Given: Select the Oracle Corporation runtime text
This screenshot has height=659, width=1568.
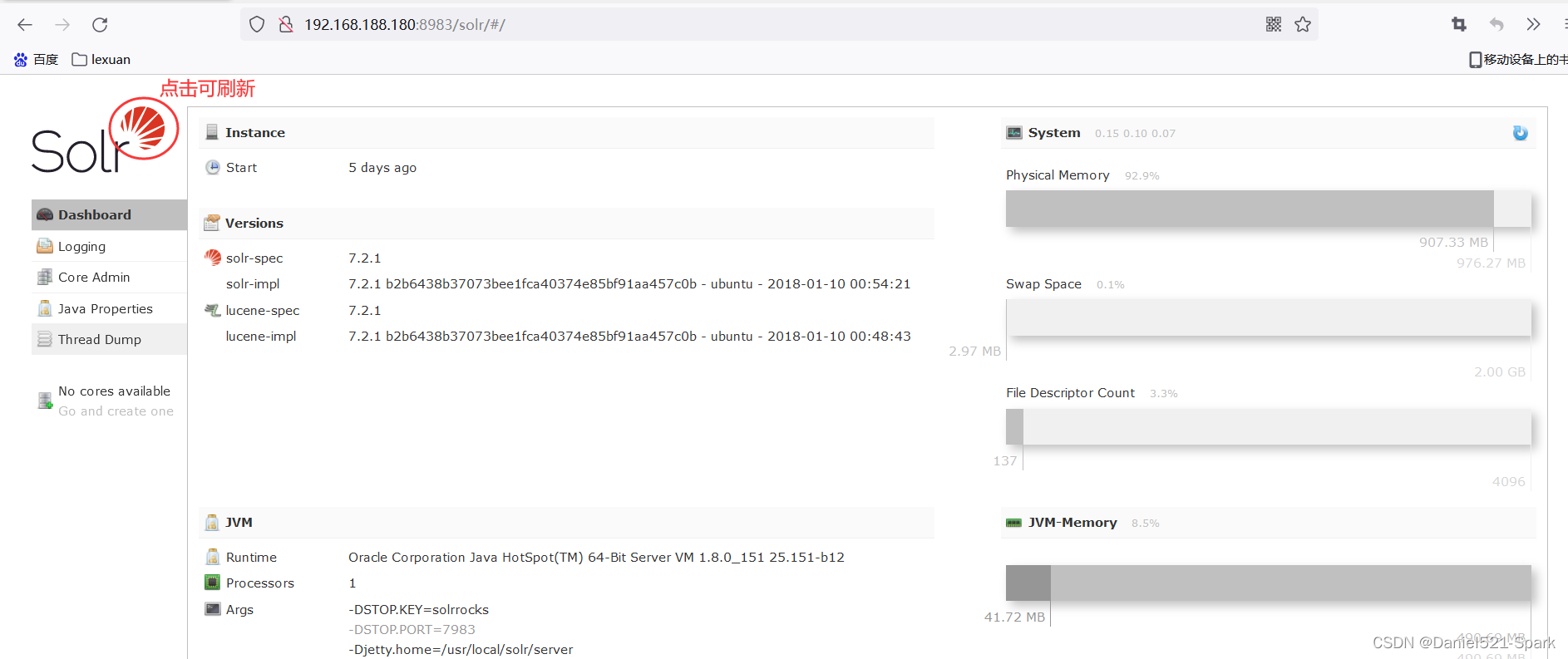Looking at the screenshot, I should tap(596, 558).
